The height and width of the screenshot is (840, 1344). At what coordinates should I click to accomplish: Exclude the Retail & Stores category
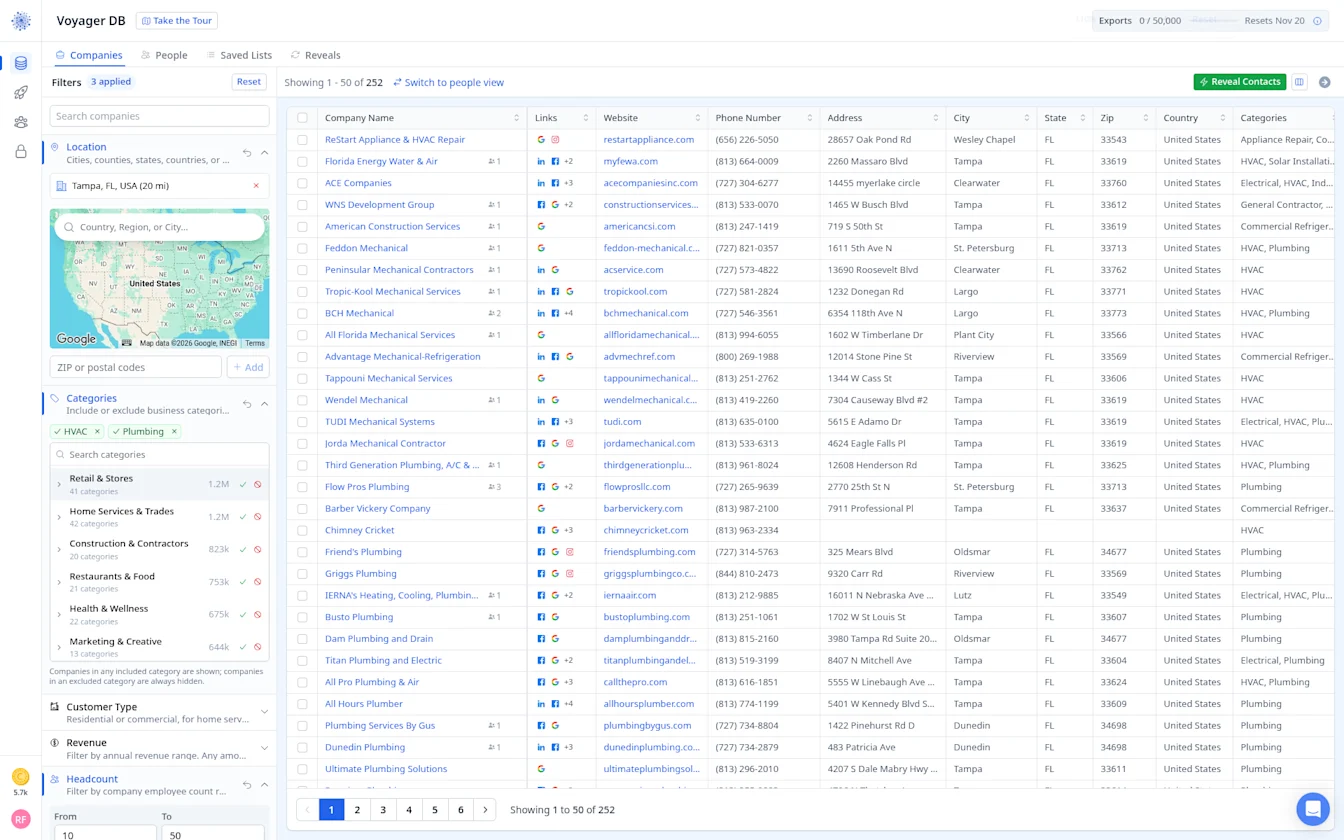tap(258, 485)
